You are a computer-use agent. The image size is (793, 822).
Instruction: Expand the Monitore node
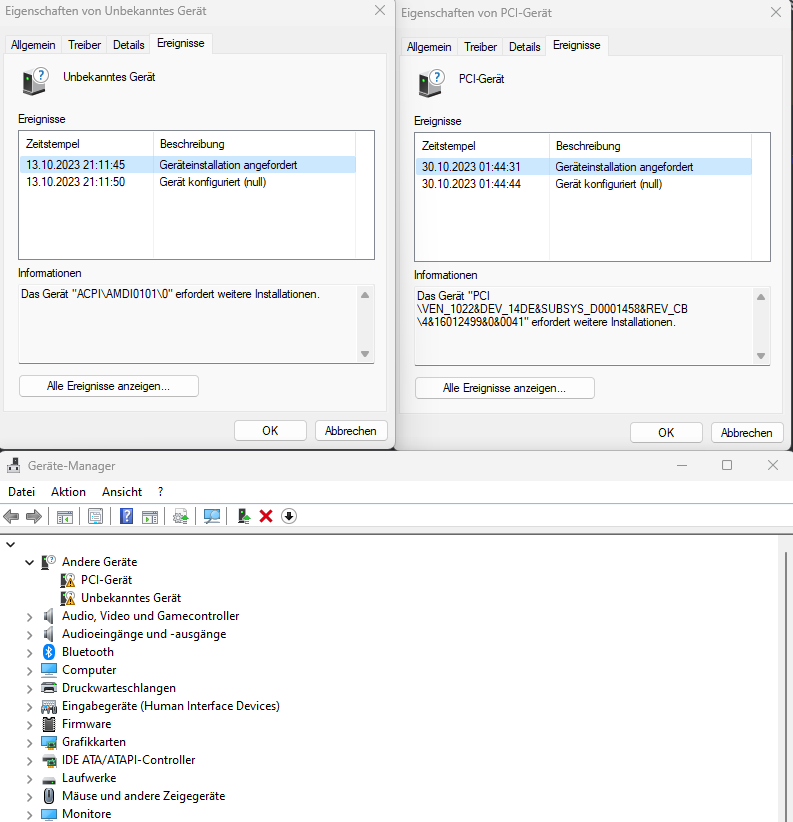[29, 815]
